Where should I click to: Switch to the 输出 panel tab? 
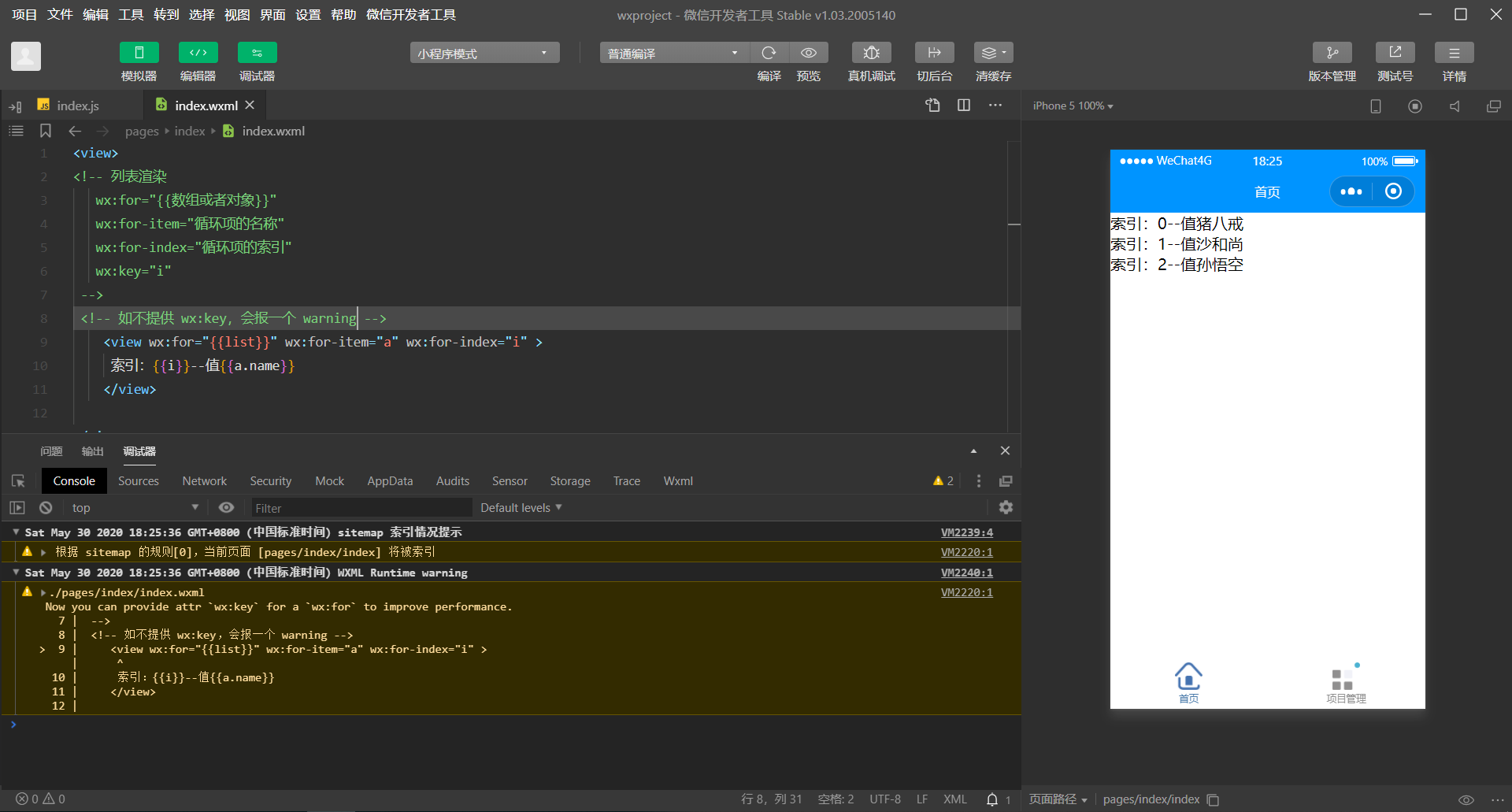click(93, 451)
